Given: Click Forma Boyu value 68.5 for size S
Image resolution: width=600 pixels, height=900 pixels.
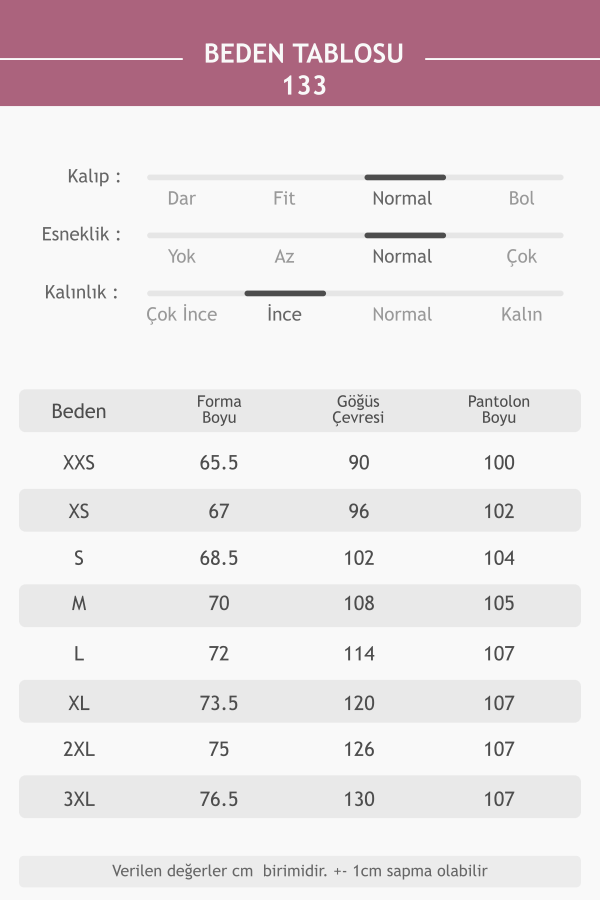Looking at the screenshot, I should pyautogui.click(x=219, y=558).
